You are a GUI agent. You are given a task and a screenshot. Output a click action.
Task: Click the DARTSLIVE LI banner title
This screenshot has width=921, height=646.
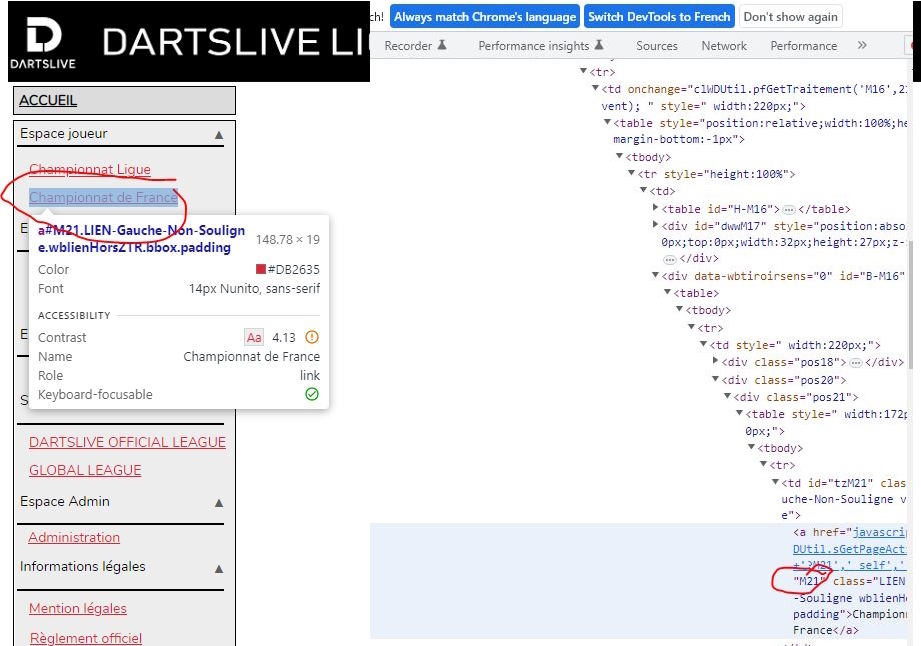coord(236,42)
